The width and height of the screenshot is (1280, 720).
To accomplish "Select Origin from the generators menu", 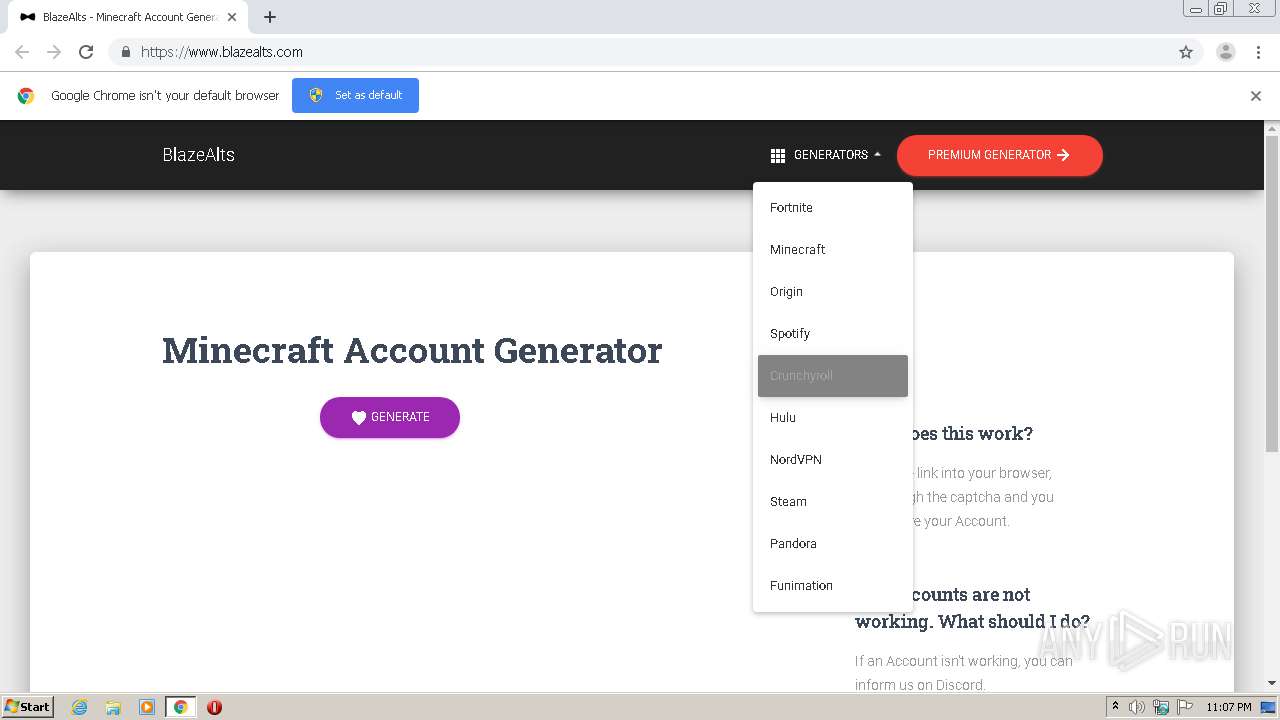I will point(832,292).
